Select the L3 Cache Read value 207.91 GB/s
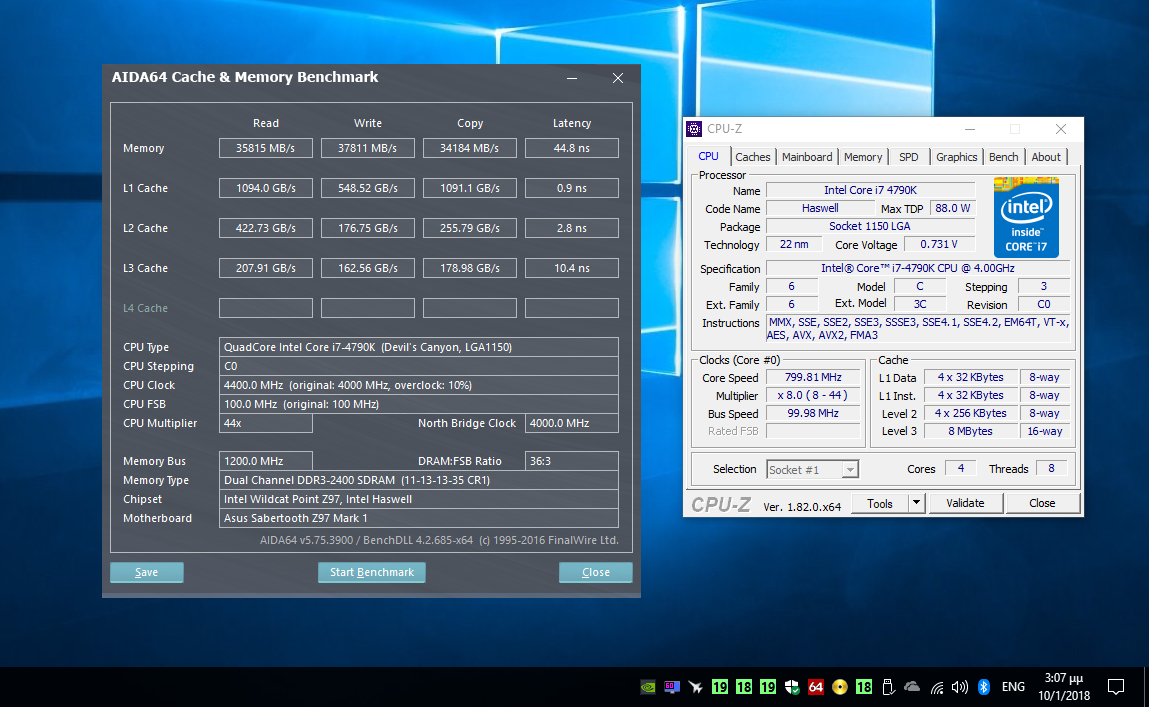 [265, 268]
